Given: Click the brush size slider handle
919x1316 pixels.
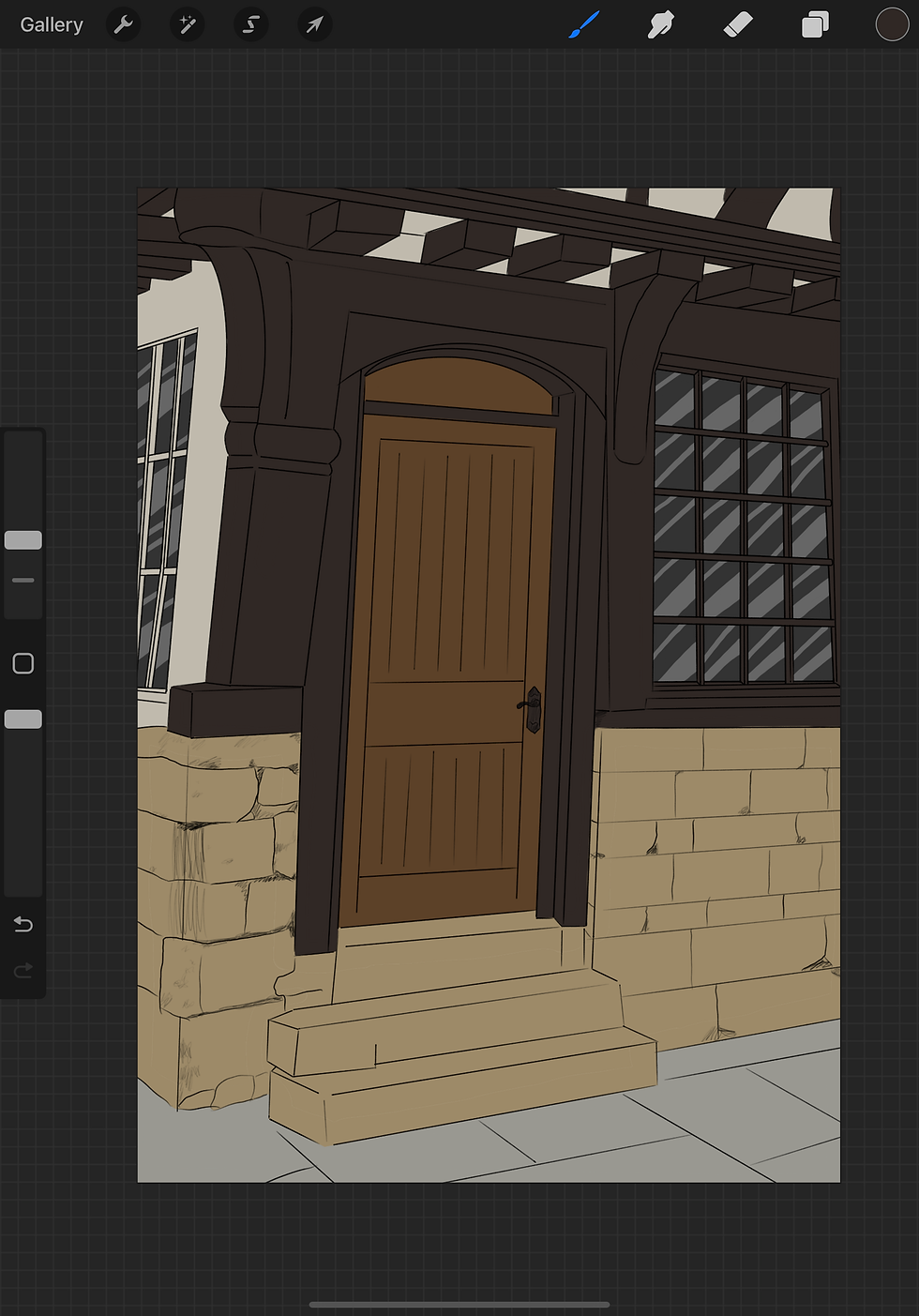Looking at the screenshot, I should point(23,540).
